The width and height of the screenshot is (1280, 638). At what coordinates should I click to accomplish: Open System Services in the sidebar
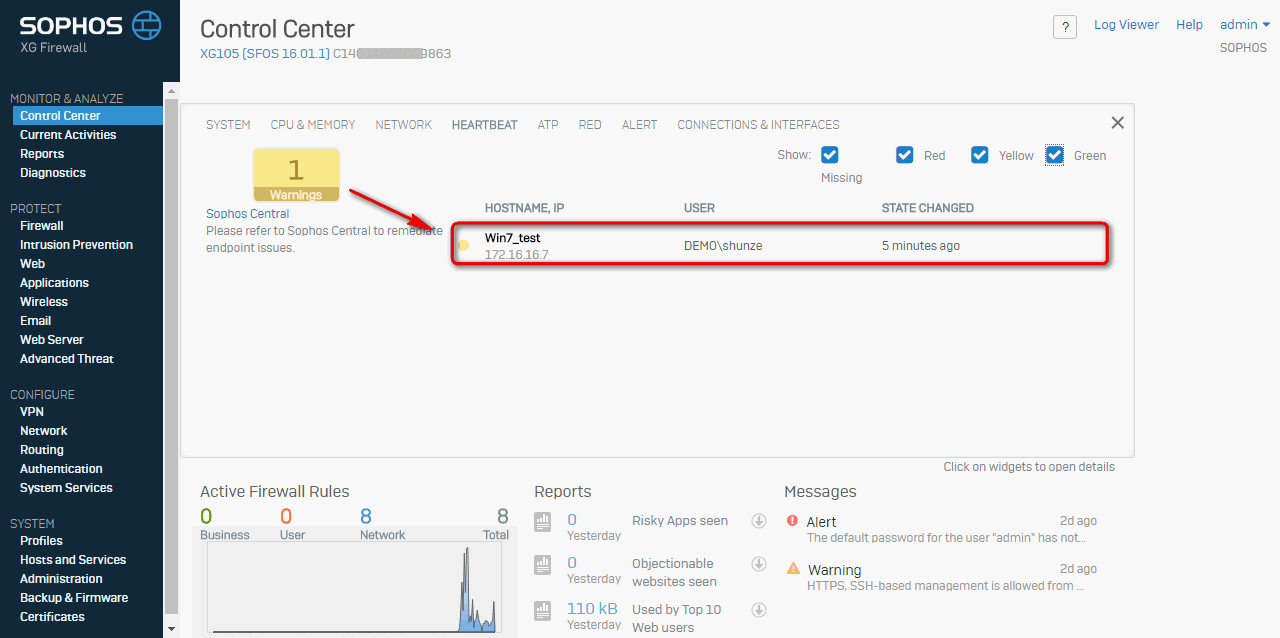[x=66, y=488]
